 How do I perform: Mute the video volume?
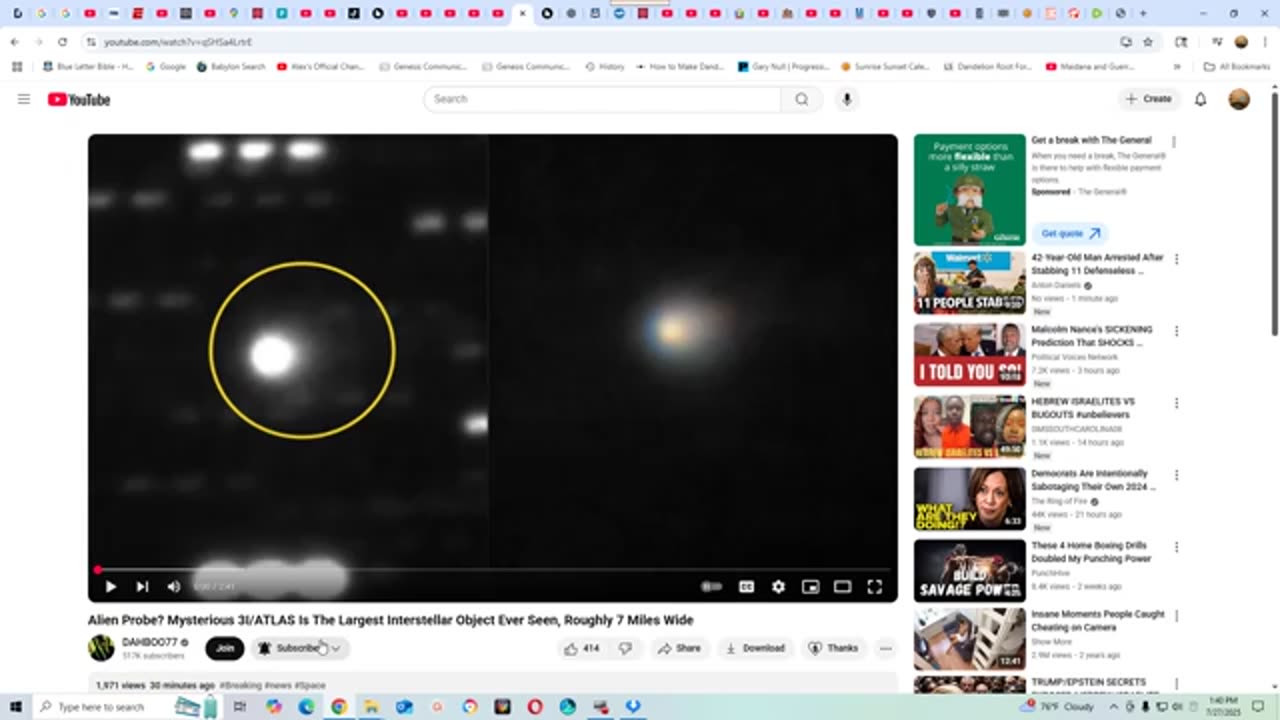(x=173, y=587)
